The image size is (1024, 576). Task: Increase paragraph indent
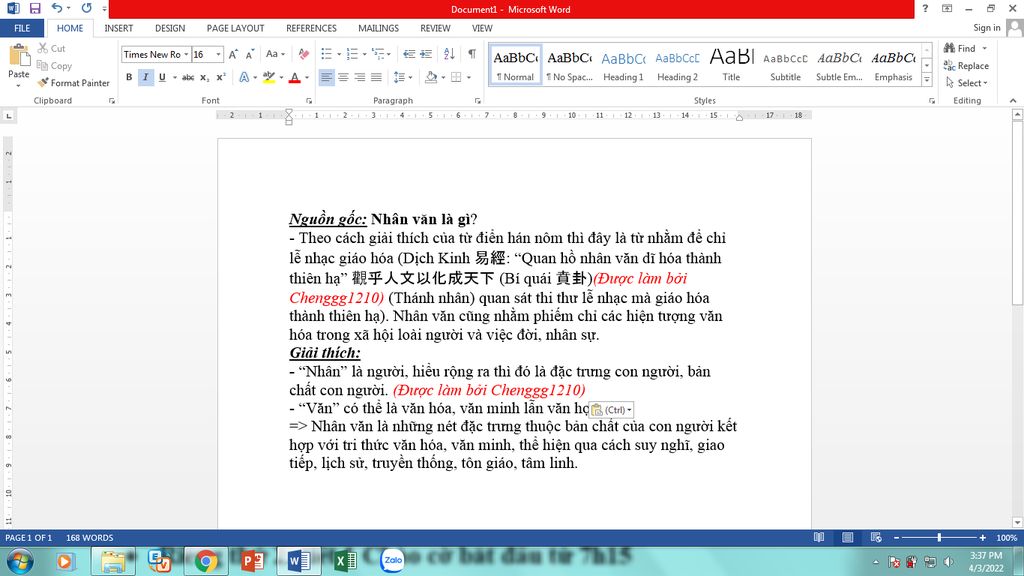426,54
